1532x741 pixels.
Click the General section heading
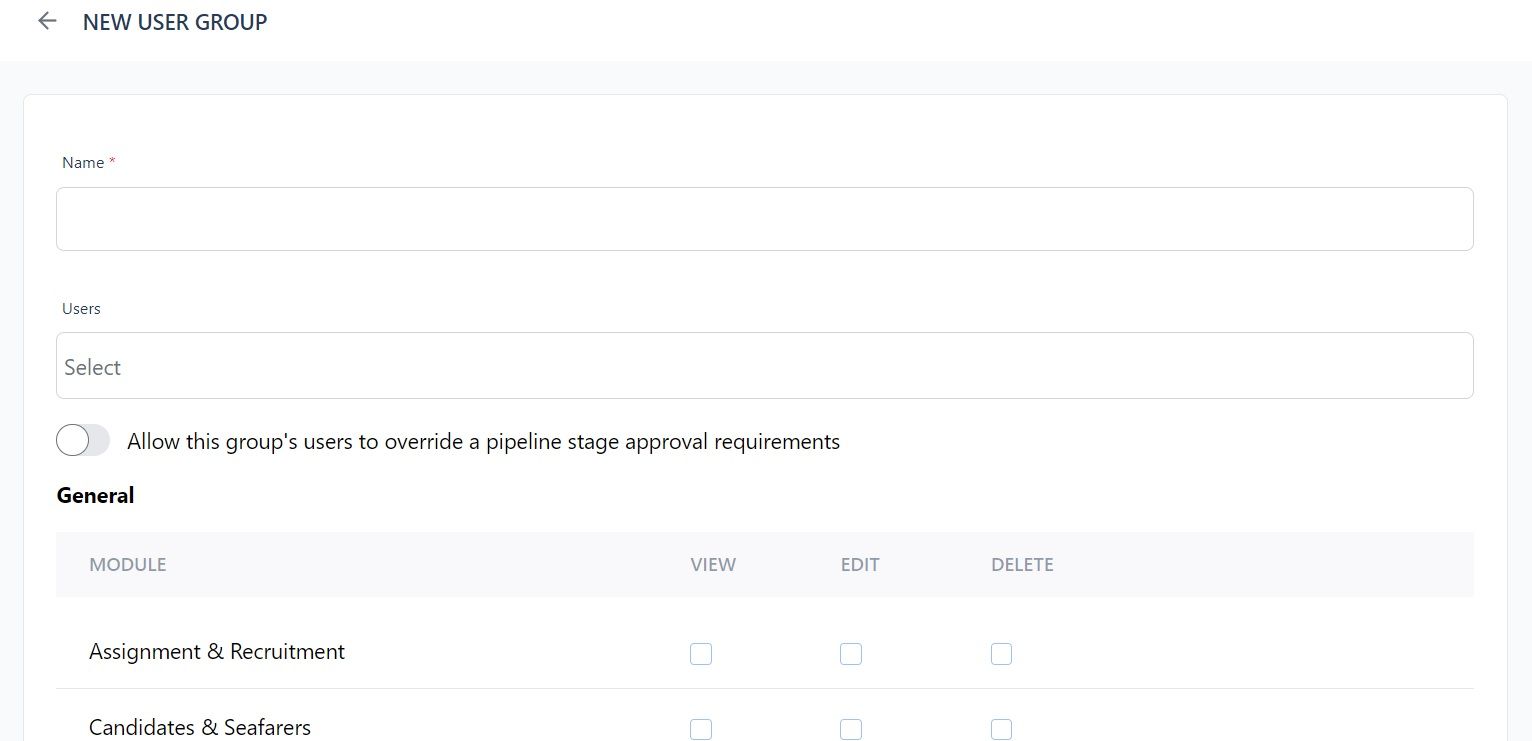[x=95, y=495]
